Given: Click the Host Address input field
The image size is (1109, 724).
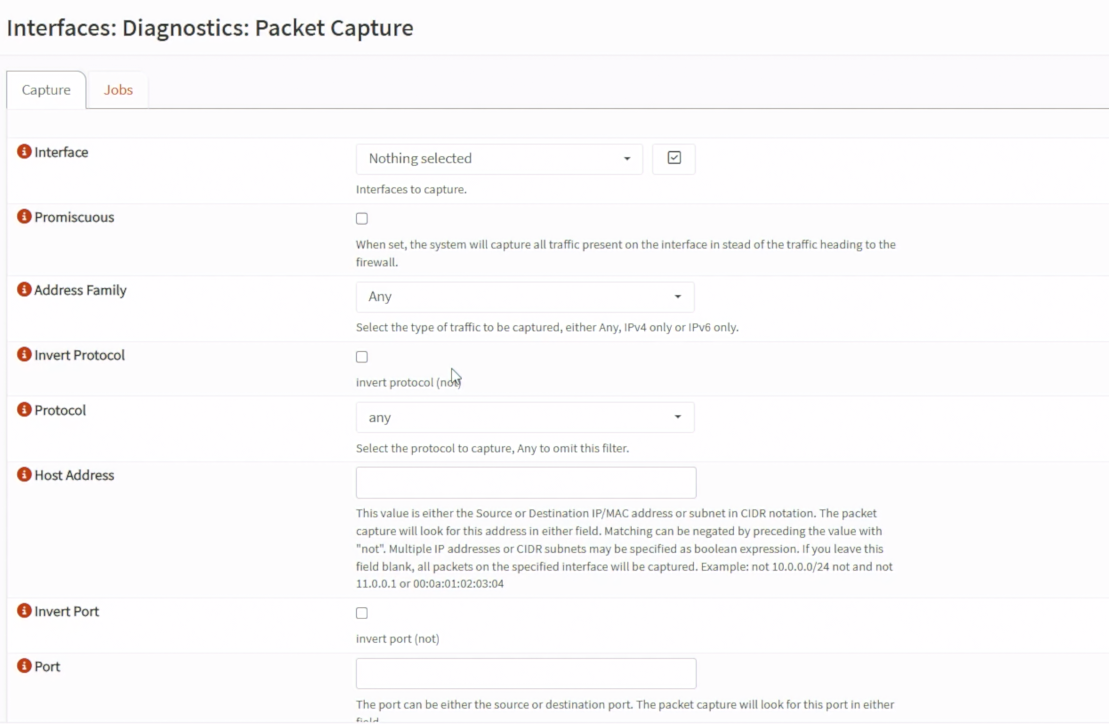Looking at the screenshot, I should coord(526,482).
